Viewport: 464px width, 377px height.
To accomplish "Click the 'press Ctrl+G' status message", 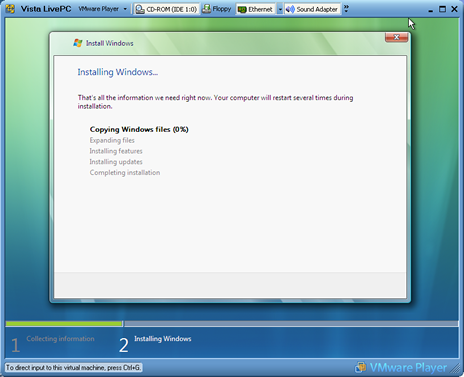I will click(73, 368).
